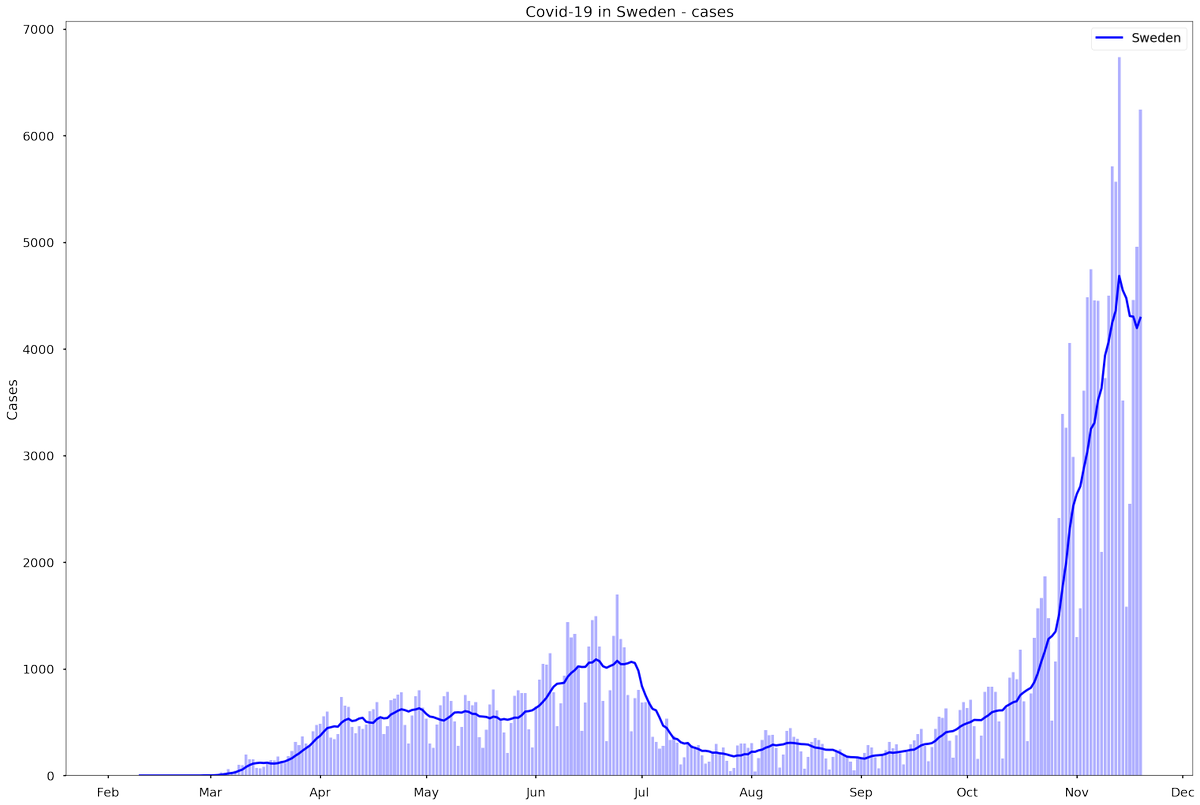
Task: Click the y-axis tick label 0
Action: point(53,776)
